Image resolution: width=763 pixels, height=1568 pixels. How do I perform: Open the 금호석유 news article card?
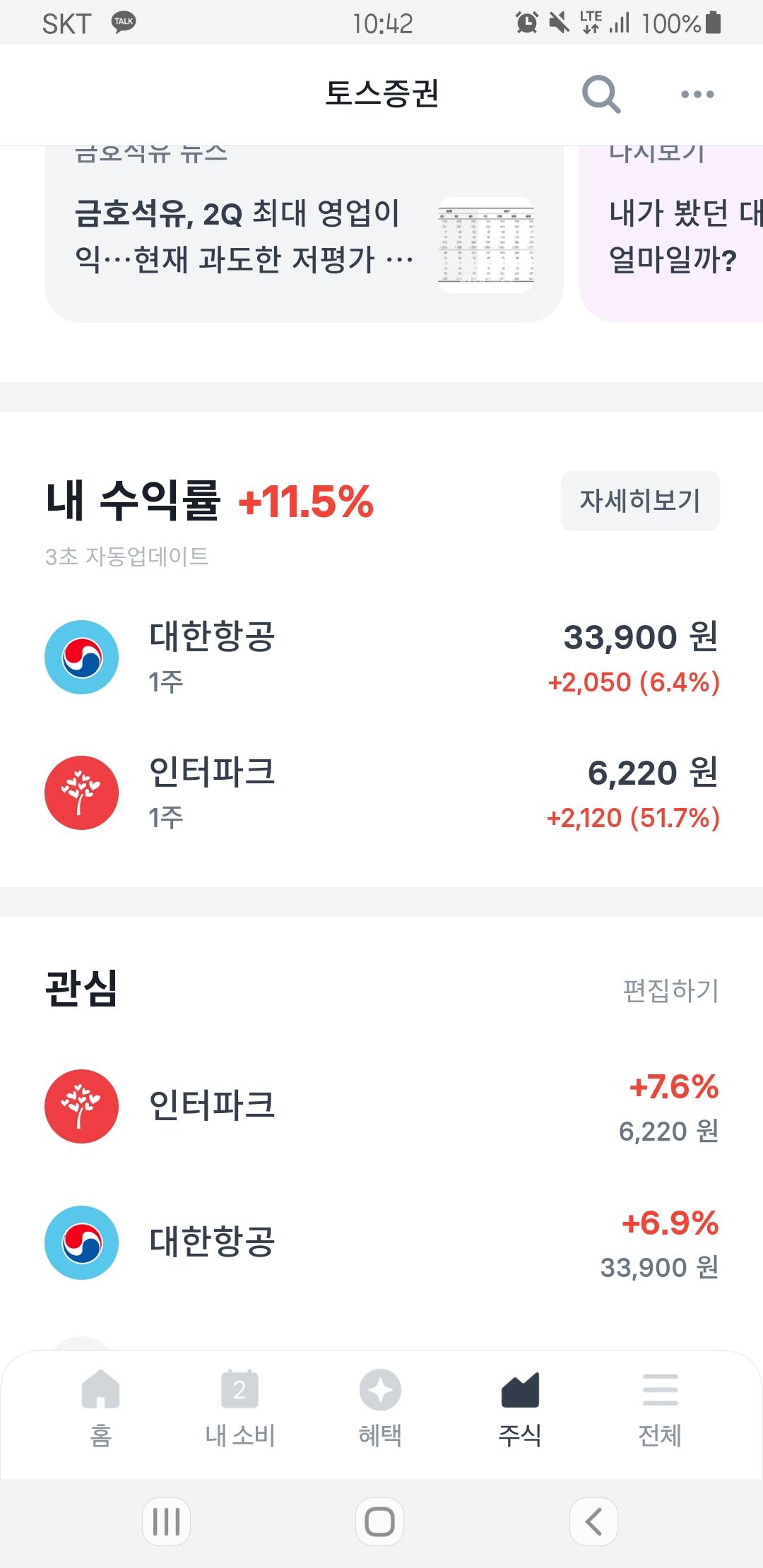pos(304,233)
